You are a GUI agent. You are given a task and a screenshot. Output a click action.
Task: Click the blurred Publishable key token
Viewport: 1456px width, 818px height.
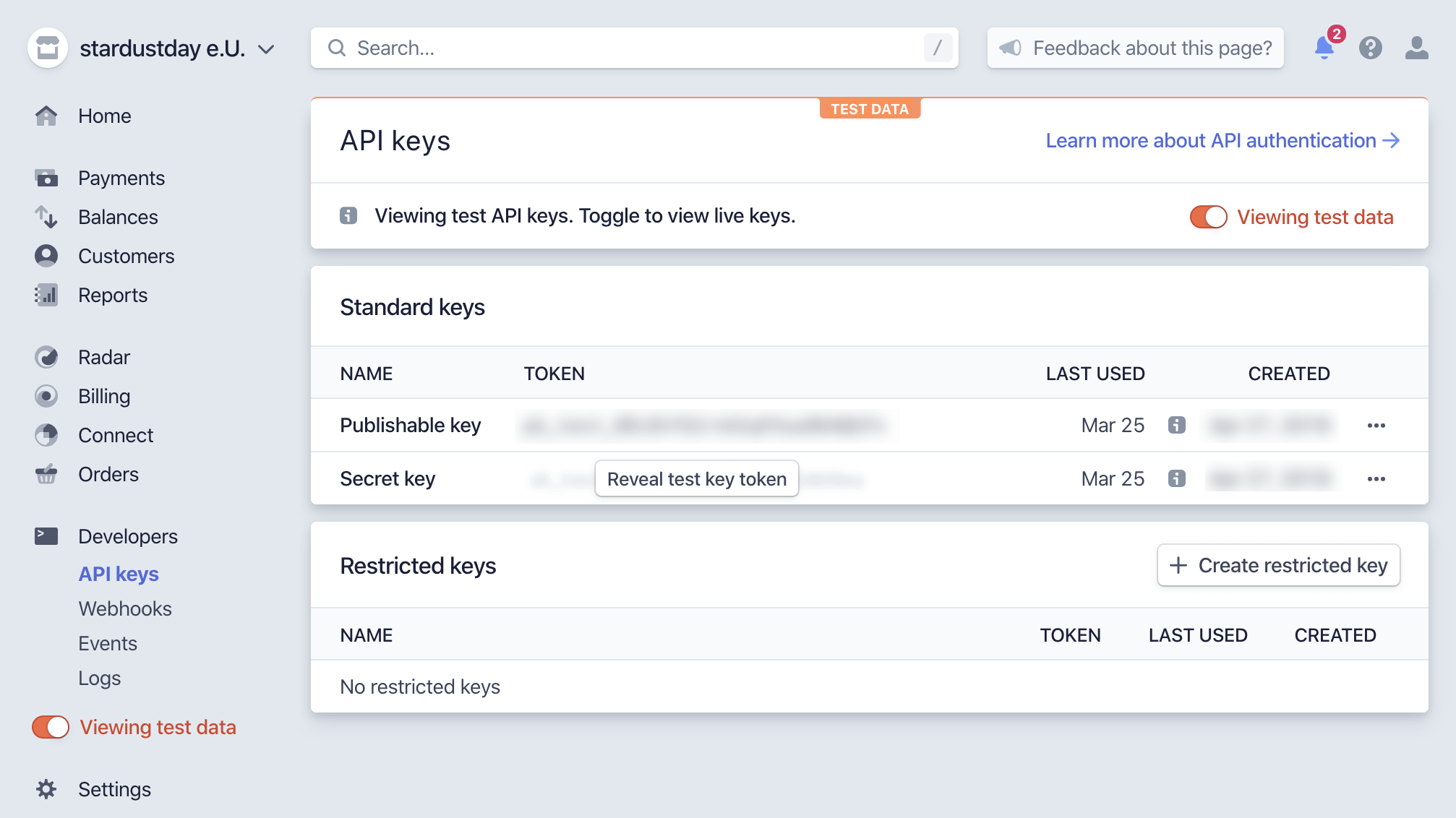(703, 425)
